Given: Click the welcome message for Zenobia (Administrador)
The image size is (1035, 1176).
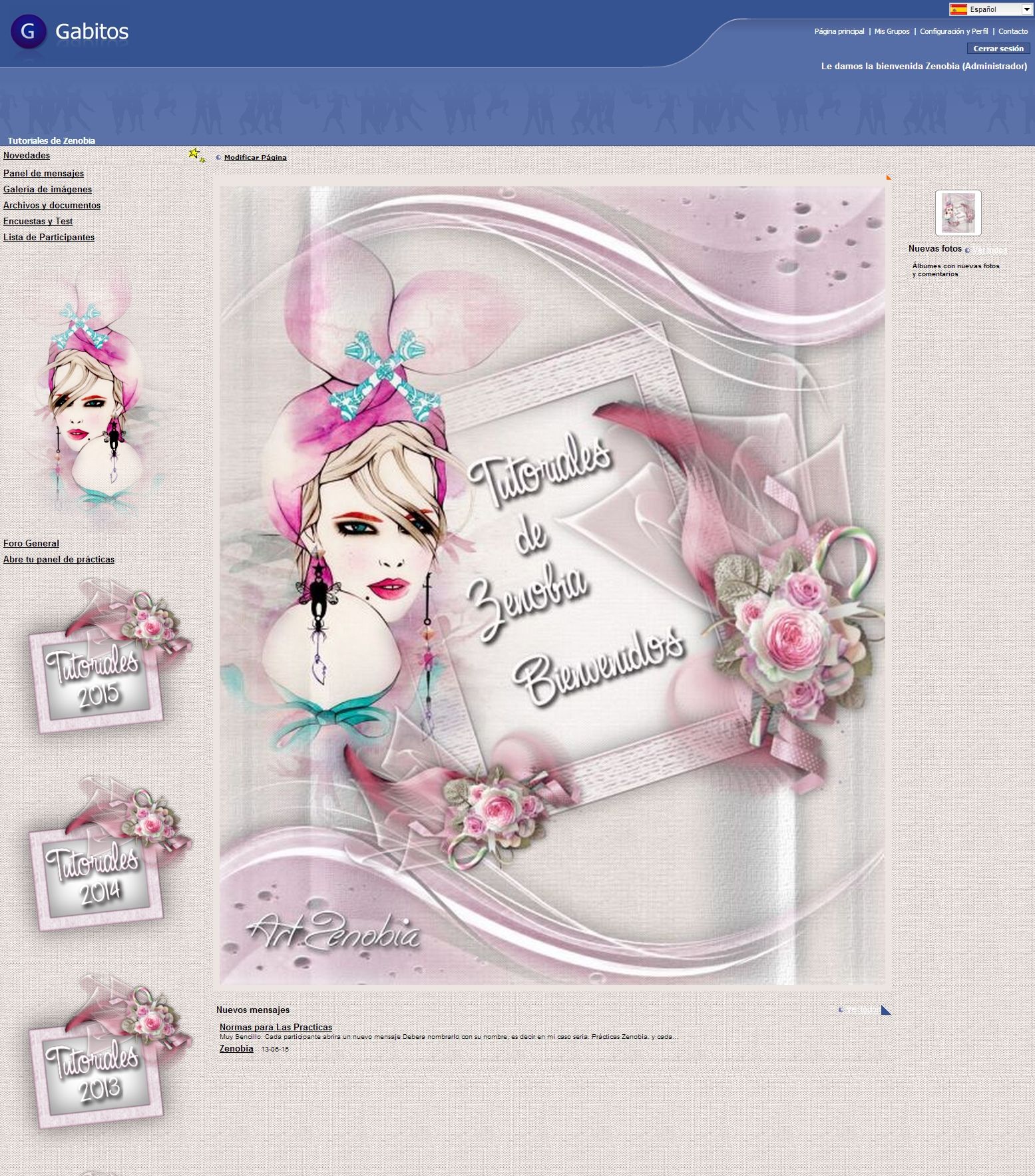Looking at the screenshot, I should 924,66.
